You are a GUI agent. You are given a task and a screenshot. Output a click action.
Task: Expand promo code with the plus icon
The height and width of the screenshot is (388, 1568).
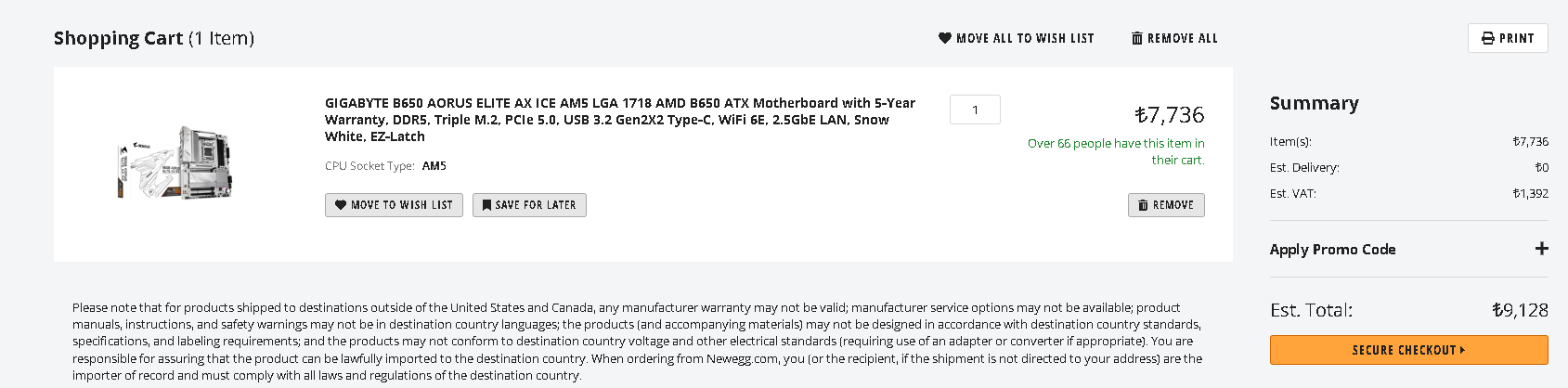tap(1541, 249)
